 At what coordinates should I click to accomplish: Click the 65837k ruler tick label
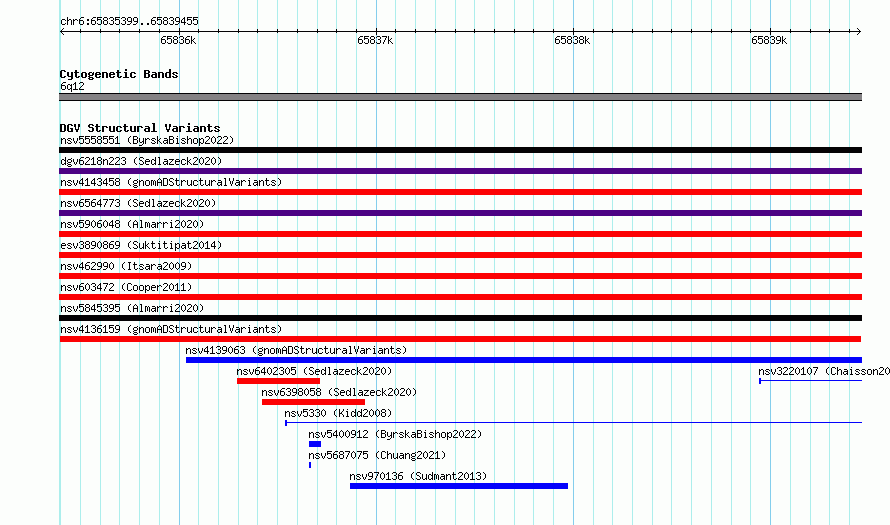[x=375, y=40]
